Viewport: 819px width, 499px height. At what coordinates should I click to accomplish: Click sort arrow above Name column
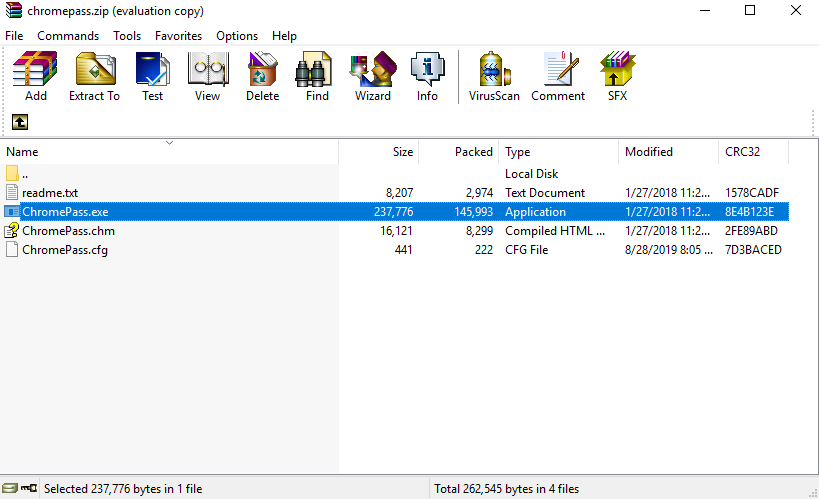click(x=169, y=143)
